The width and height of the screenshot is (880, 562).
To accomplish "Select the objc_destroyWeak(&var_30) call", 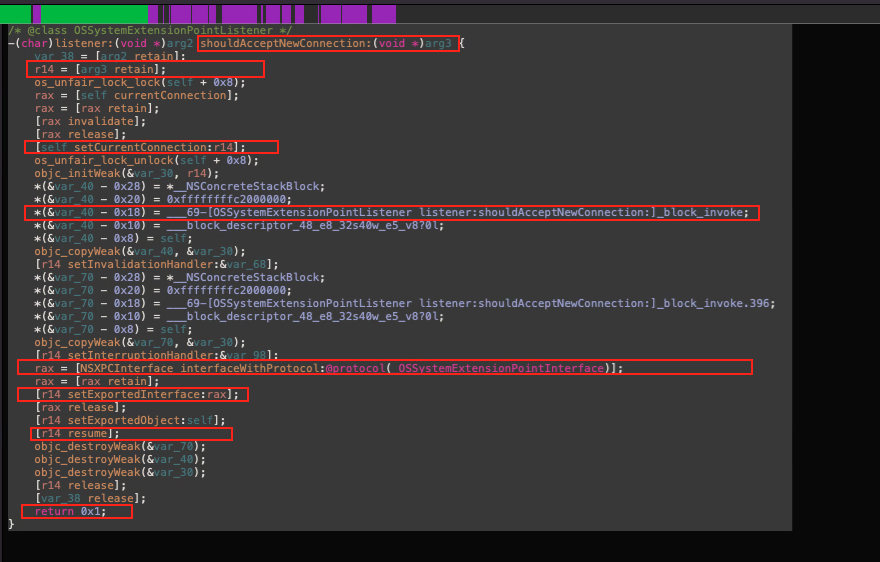I will tap(120, 472).
